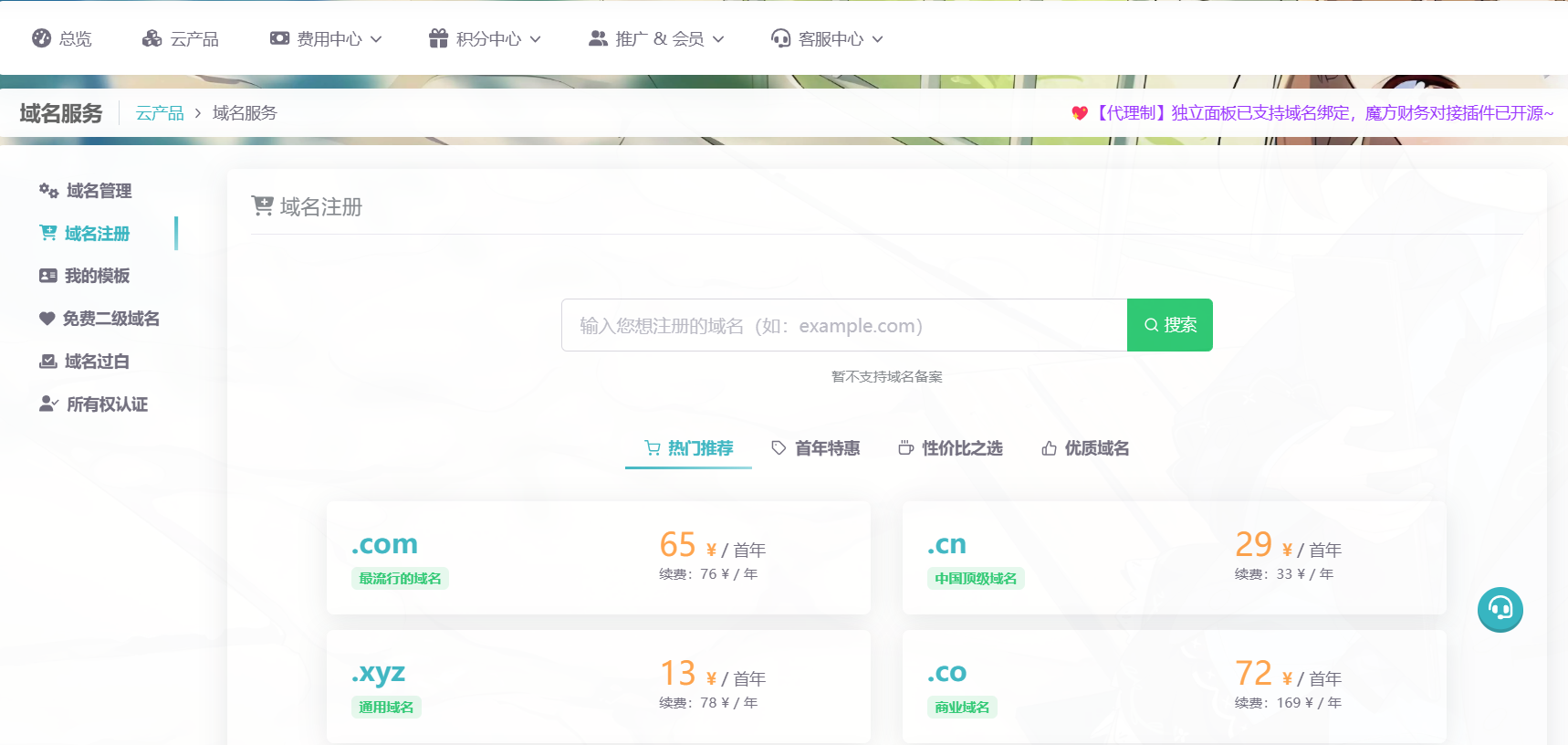Viewport: 1568px width, 745px height.
Task: Open the 推广 & 会员 dropdown
Action: 656,38
